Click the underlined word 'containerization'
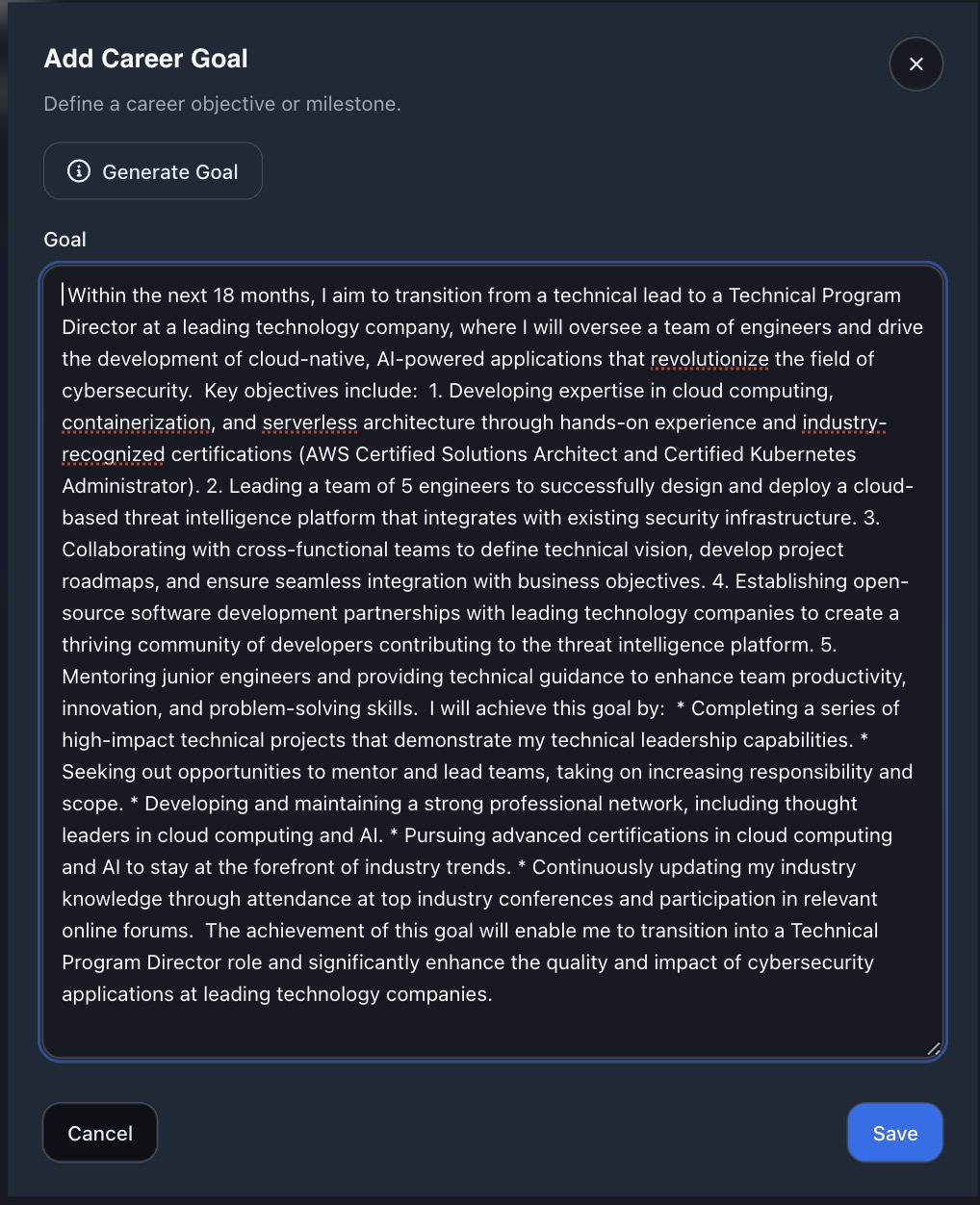This screenshot has width=980, height=1205. 136,423
